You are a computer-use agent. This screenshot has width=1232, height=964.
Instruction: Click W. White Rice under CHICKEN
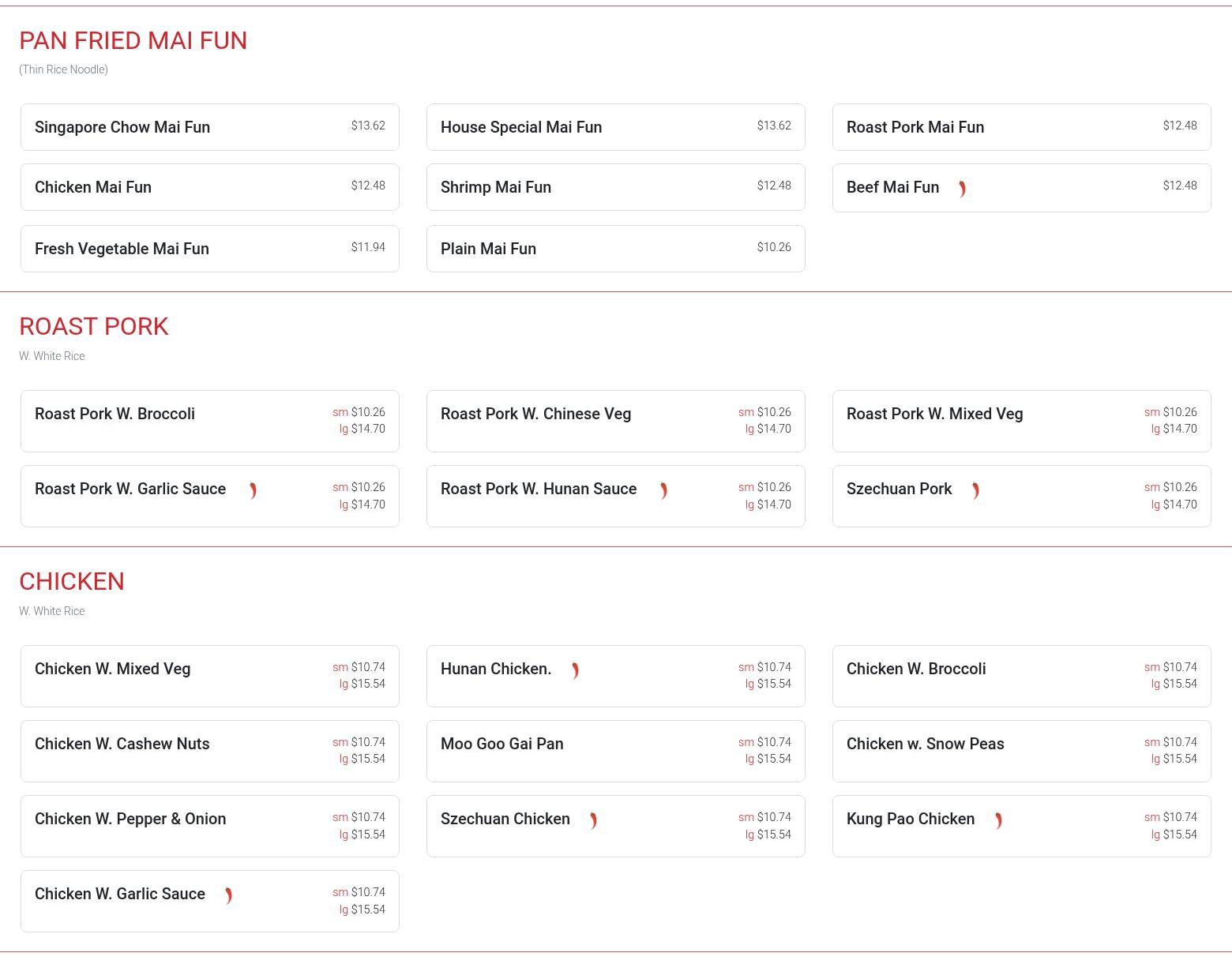52,611
